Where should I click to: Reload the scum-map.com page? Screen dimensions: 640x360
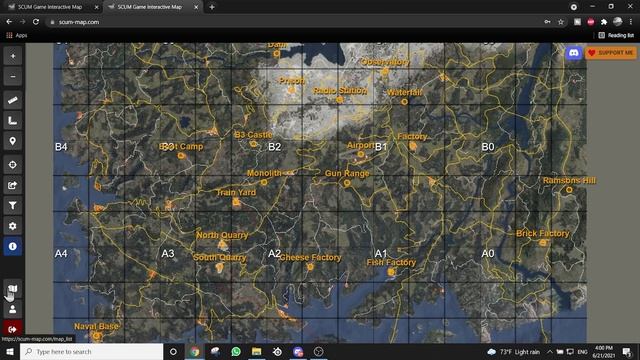click(36, 22)
